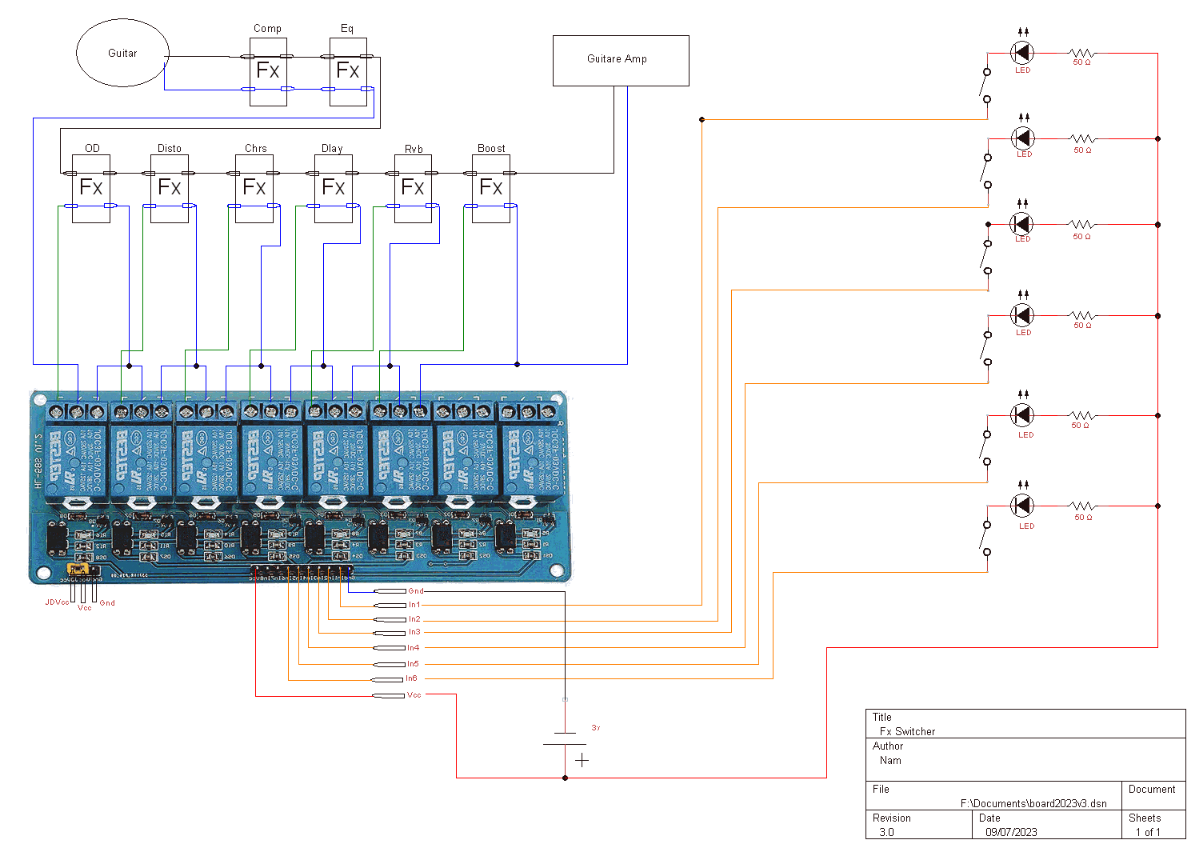This screenshot has width=1195, height=848.
Task: Click the In4 pin label
Action: (413, 648)
